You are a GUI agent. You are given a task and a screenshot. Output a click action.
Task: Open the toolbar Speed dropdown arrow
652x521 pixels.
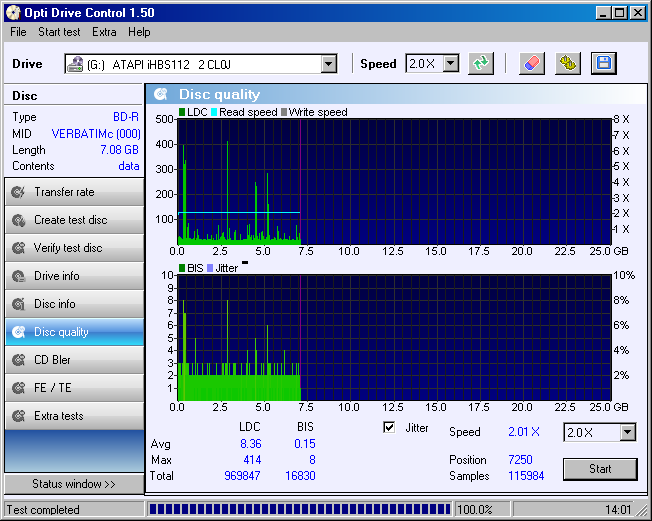(450, 64)
